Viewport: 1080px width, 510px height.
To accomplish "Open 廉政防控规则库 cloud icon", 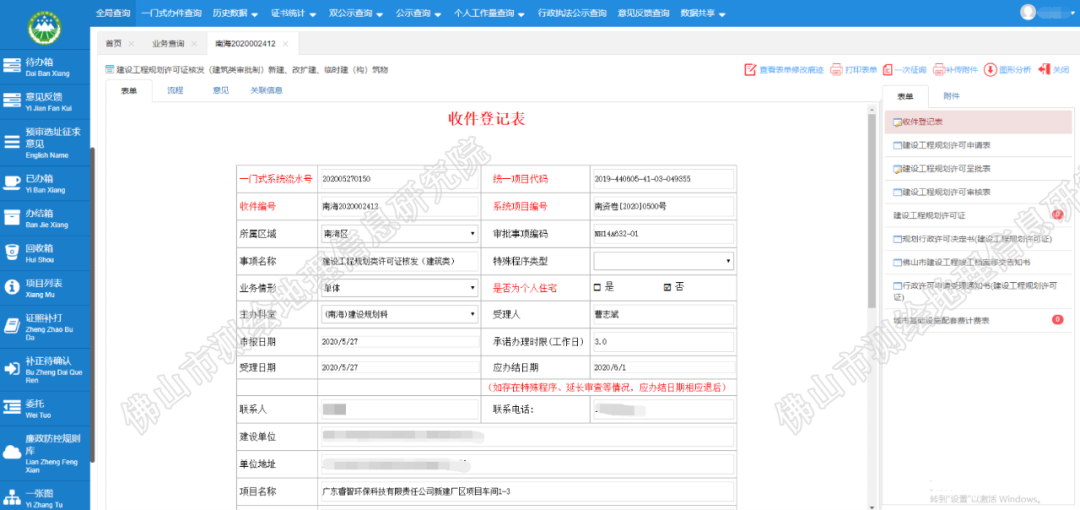I will 11,452.
